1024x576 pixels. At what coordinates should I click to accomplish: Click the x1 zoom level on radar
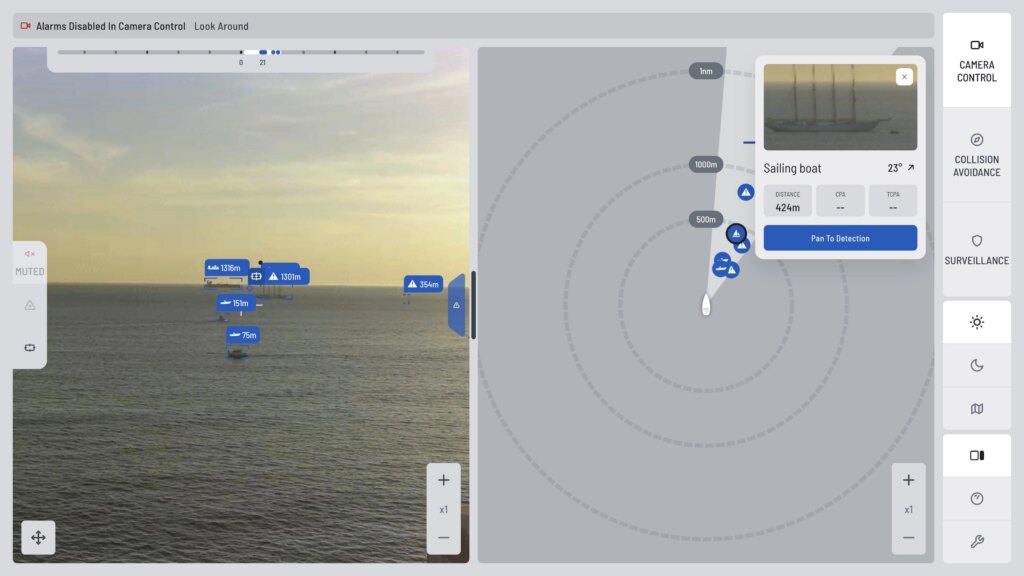pyautogui.click(x=908, y=509)
